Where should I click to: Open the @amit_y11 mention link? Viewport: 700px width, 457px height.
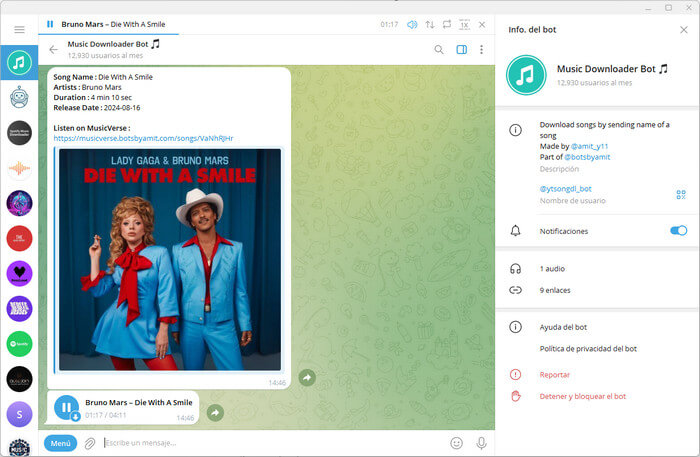point(589,146)
